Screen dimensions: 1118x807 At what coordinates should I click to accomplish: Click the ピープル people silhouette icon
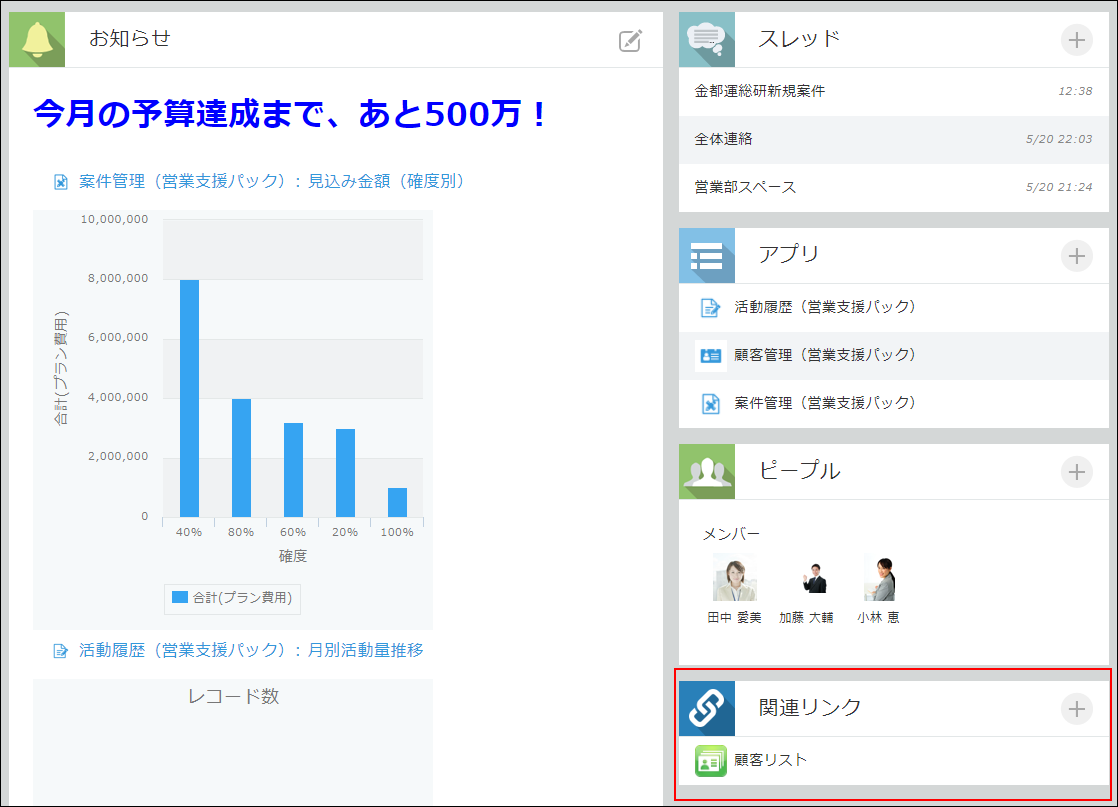tap(706, 470)
